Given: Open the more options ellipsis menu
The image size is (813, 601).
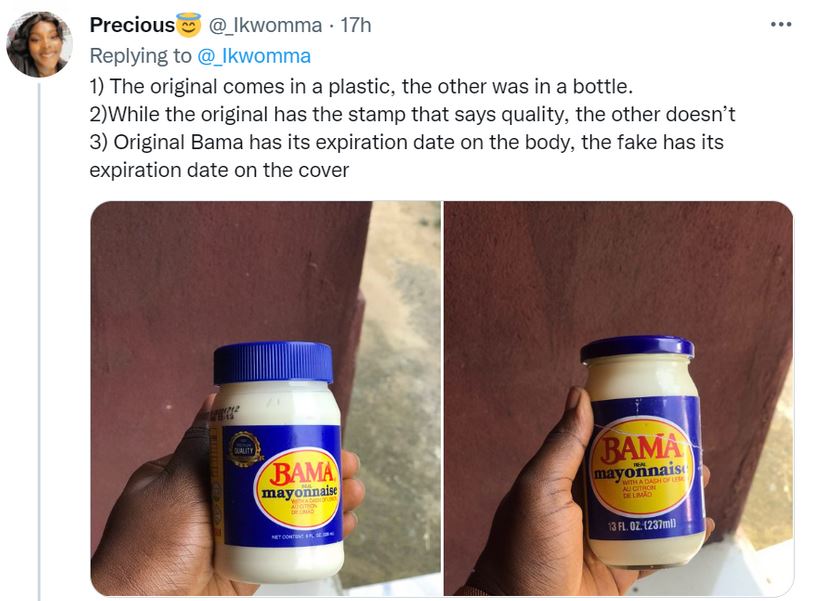Looking at the screenshot, I should tap(780, 24).
